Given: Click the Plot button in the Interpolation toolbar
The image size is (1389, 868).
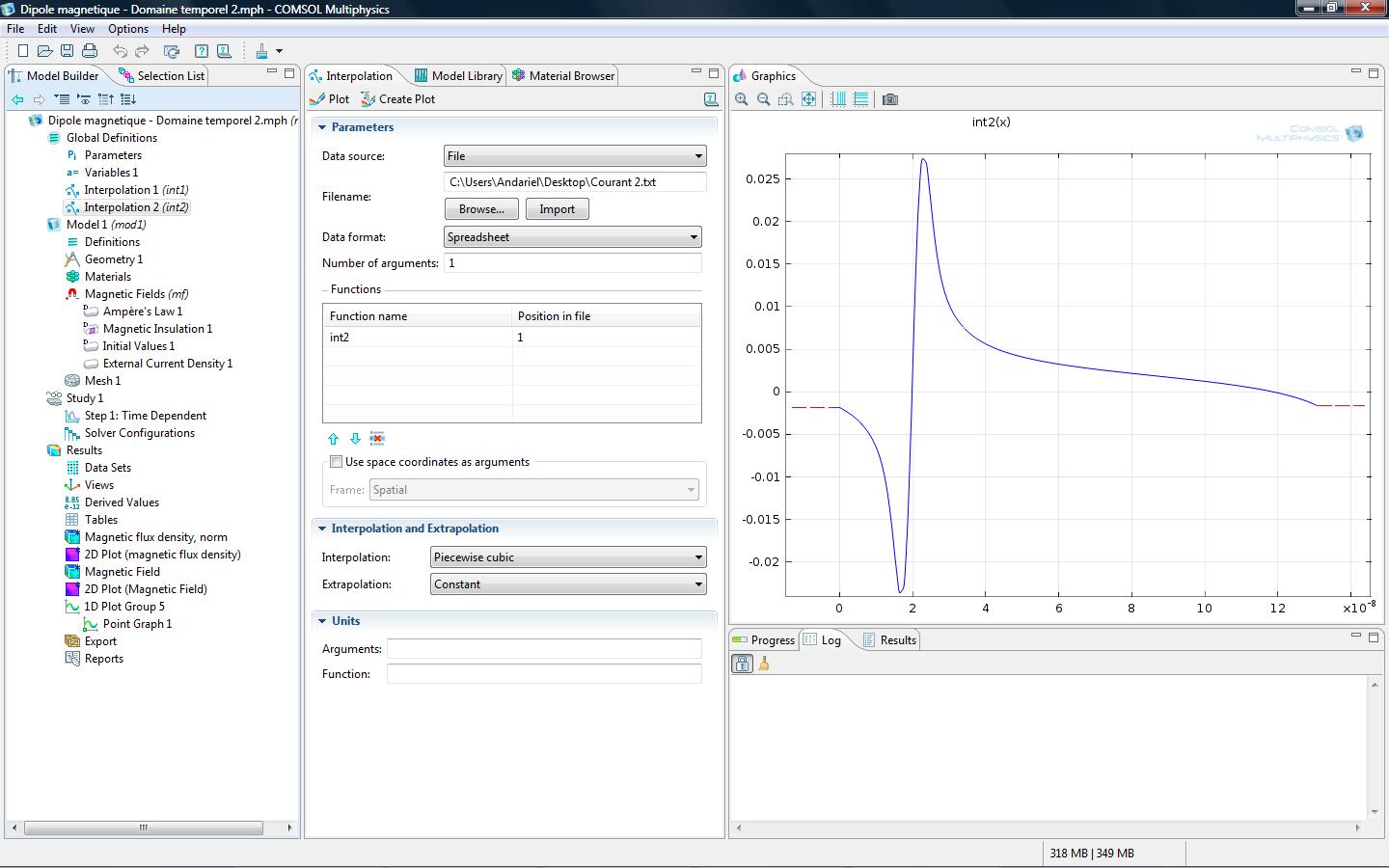Looking at the screenshot, I should coord(330,99).
